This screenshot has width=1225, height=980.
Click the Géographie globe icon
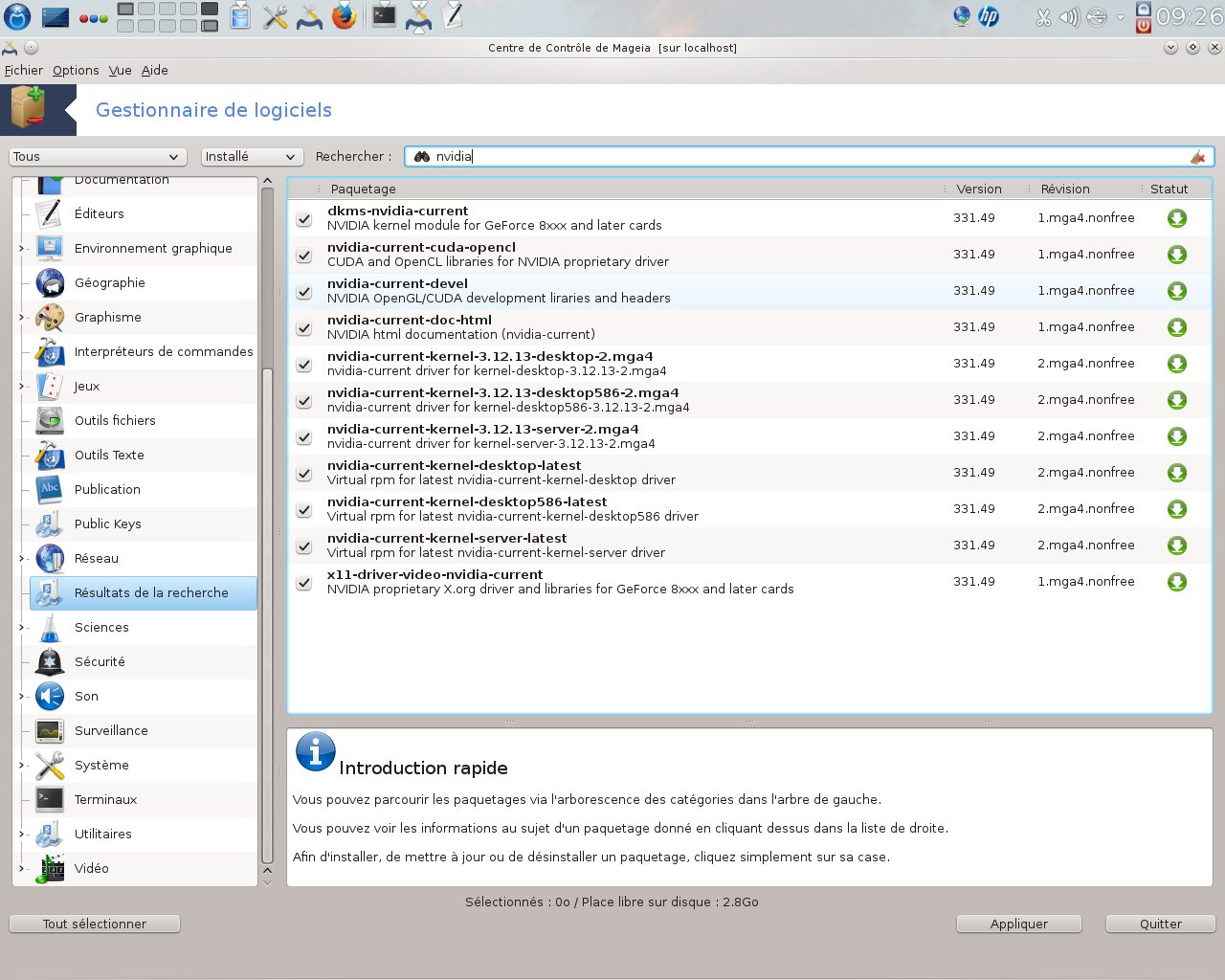tap(50, 282)
